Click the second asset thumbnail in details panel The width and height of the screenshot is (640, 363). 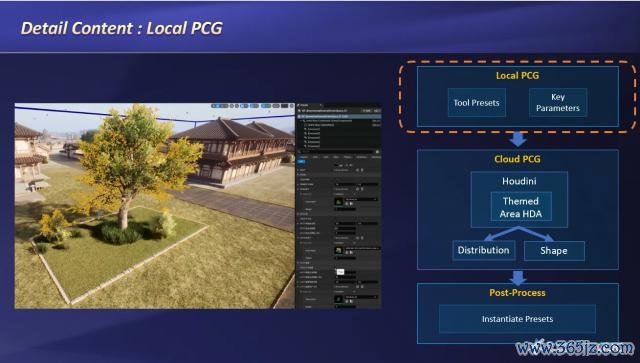tap(339, 250)
